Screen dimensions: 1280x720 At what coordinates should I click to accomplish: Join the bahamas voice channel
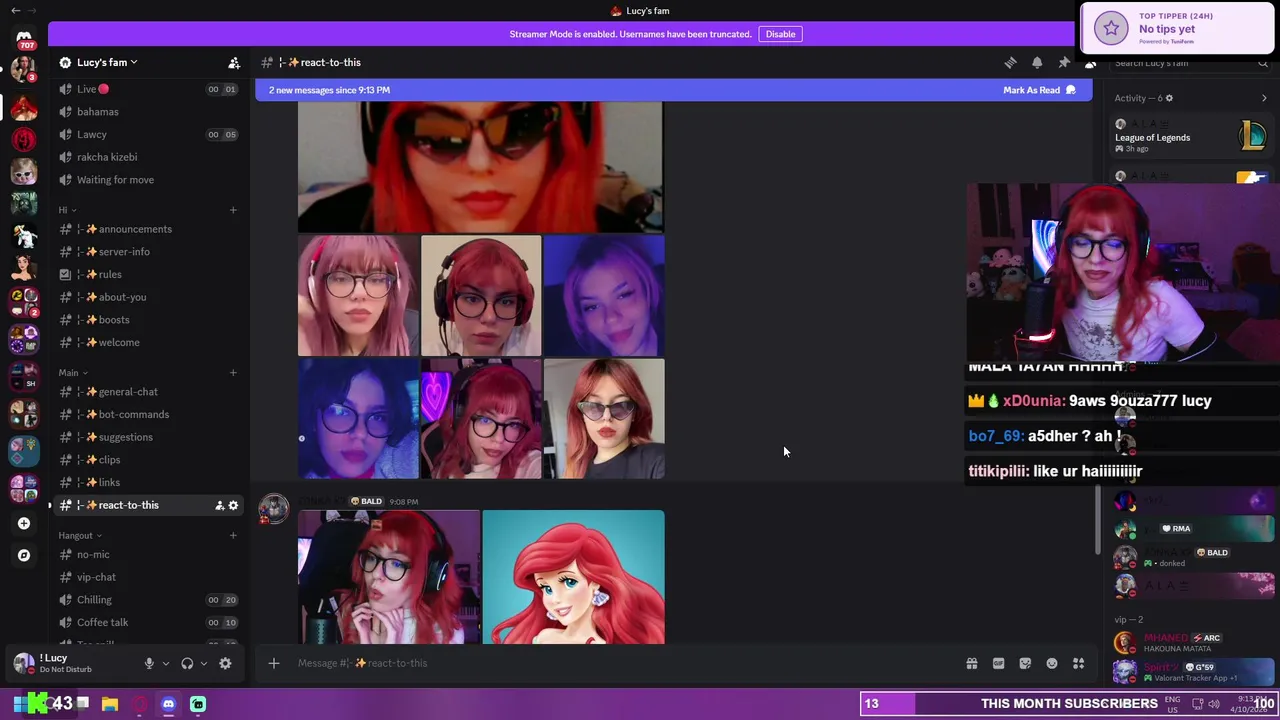click(x=148, y=112)
